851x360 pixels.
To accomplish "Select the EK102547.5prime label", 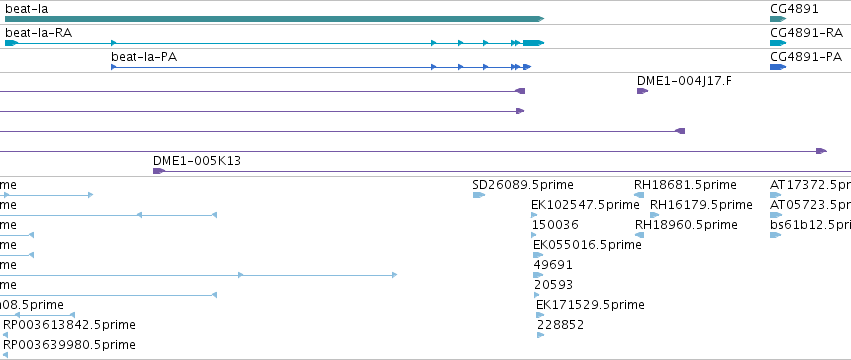I will pos(585,205).
